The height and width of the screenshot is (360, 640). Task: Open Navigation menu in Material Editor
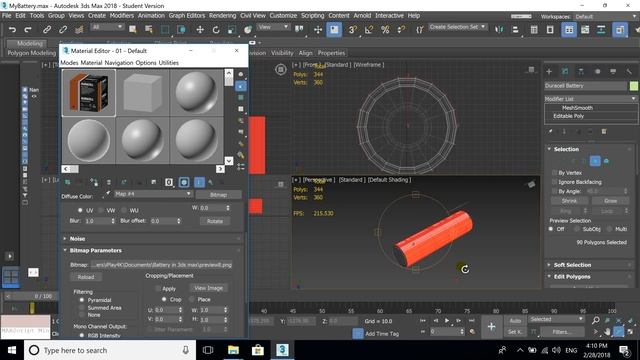click(x=119, y=63)
